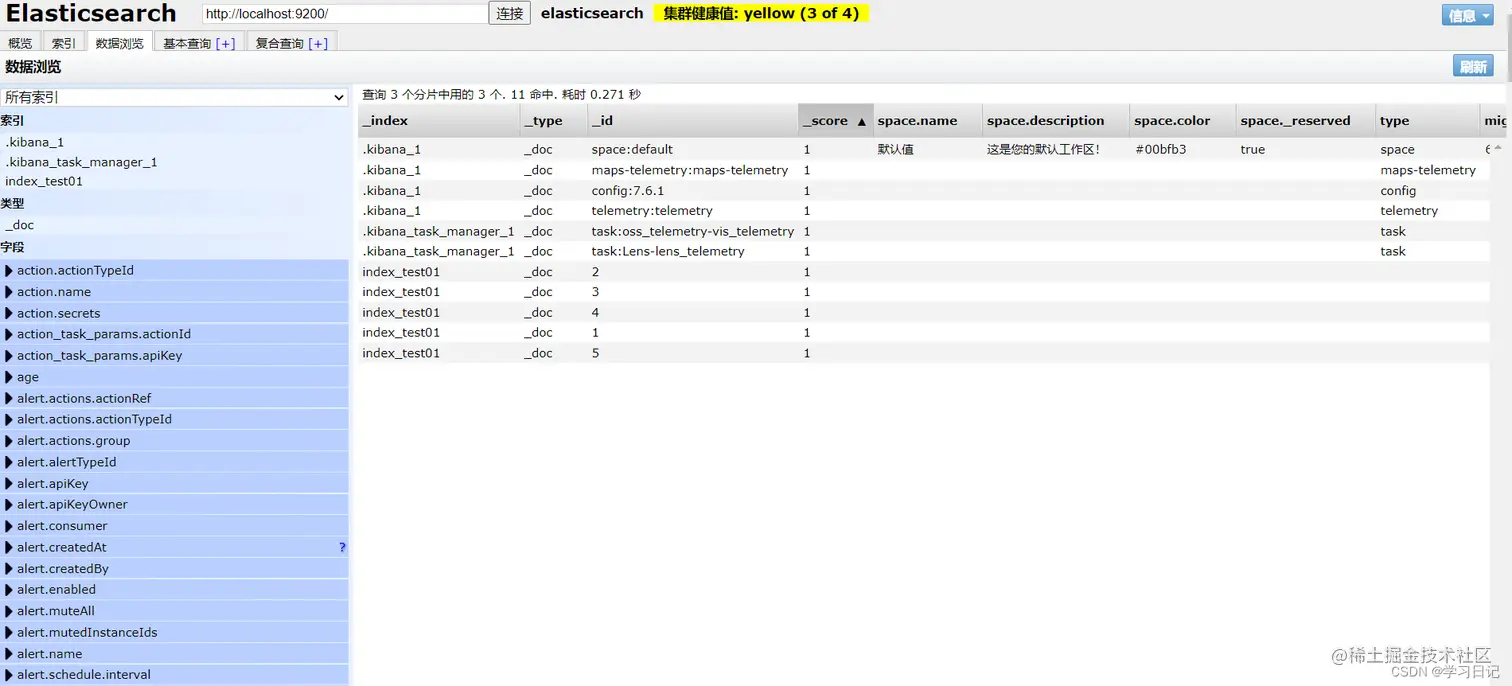
Task: Click the #00bfb3 color value cell
Action: [x=1161, y=149]
